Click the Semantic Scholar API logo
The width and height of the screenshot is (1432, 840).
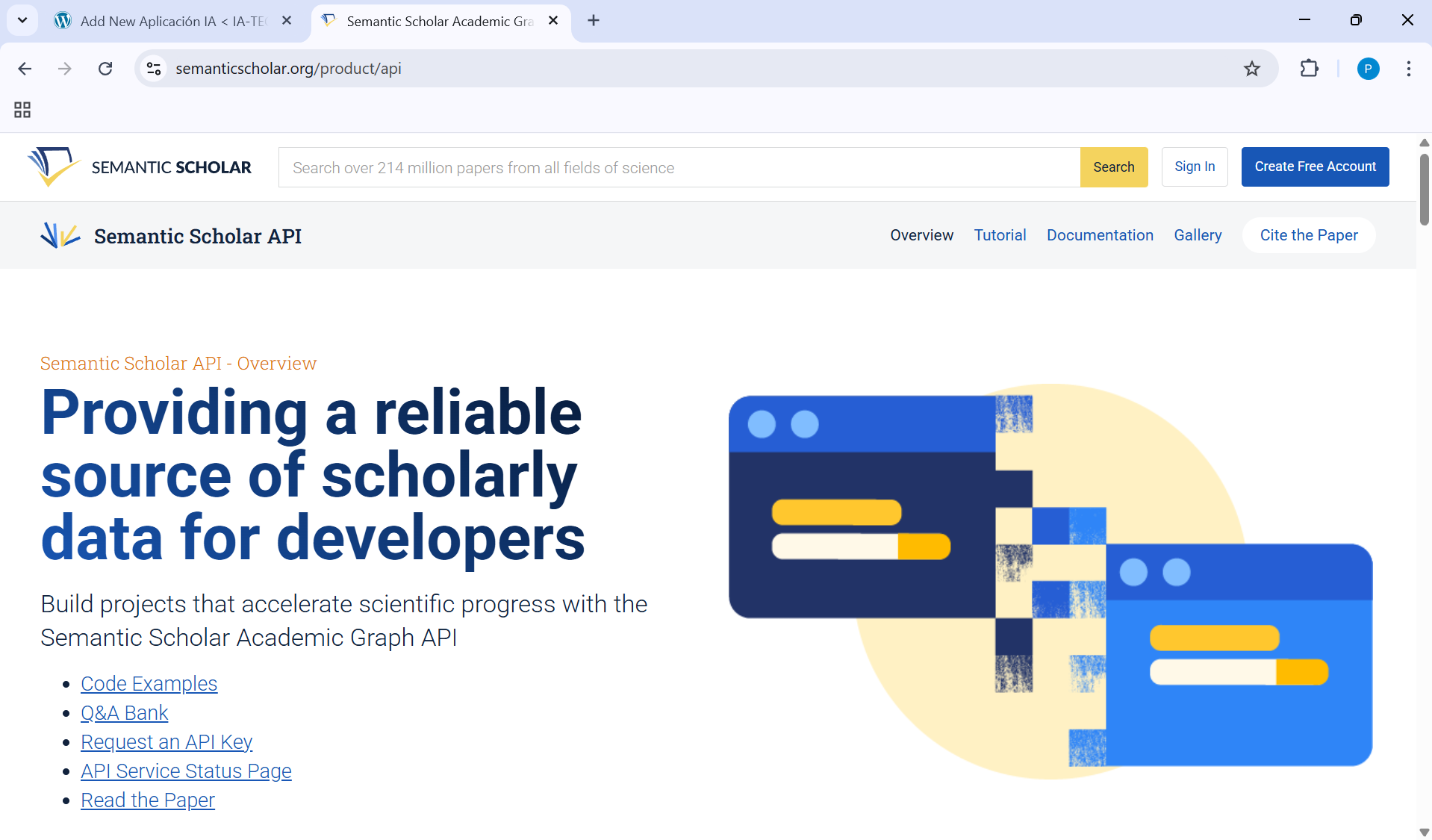[60, 236]
